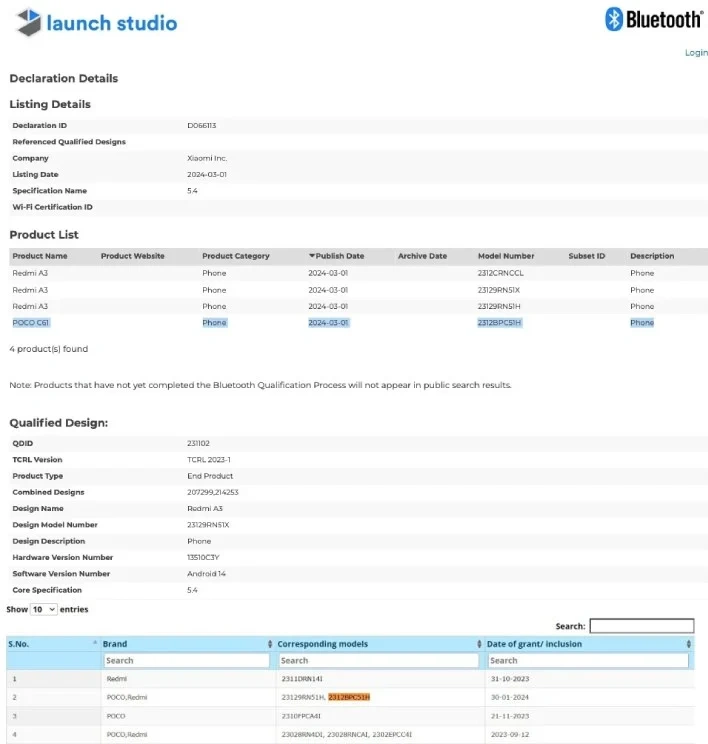Image resolution: width=708 pixels, height=744 pixels.
Task: Click the launch studio logo
Action: pos(97,22)
